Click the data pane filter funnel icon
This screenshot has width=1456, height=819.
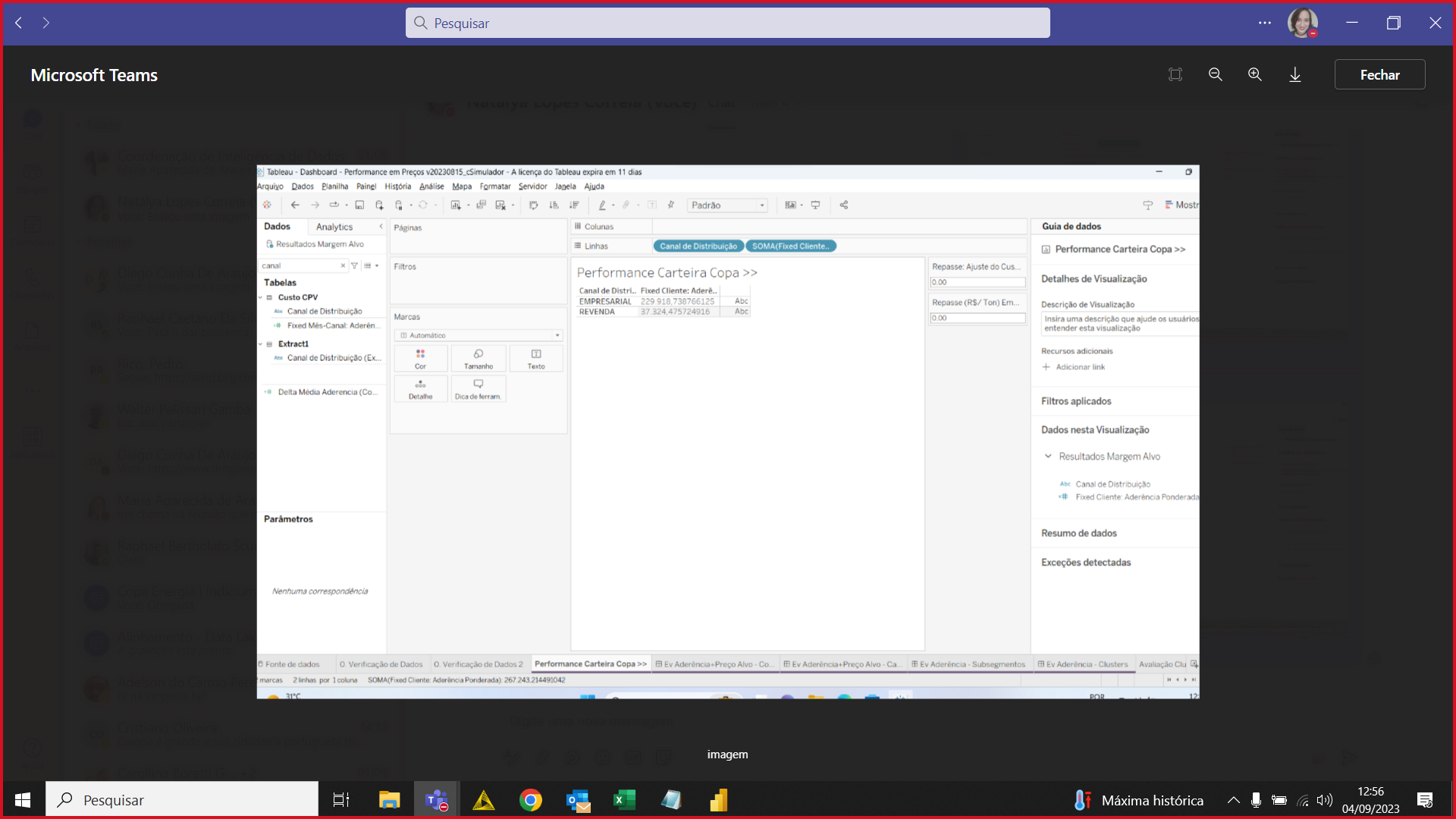point(354,265)
